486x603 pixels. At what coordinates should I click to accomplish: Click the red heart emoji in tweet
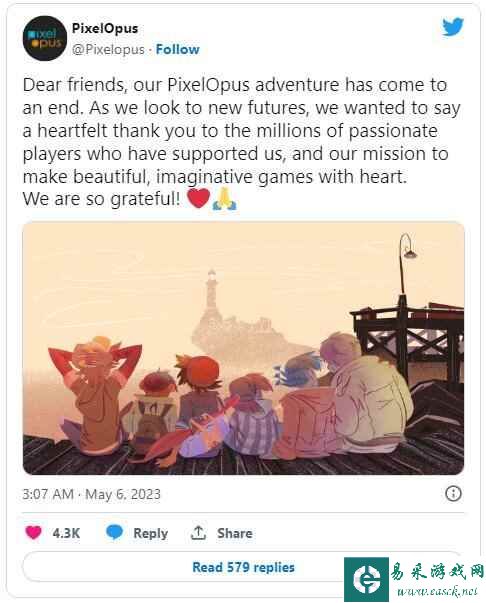198,198
